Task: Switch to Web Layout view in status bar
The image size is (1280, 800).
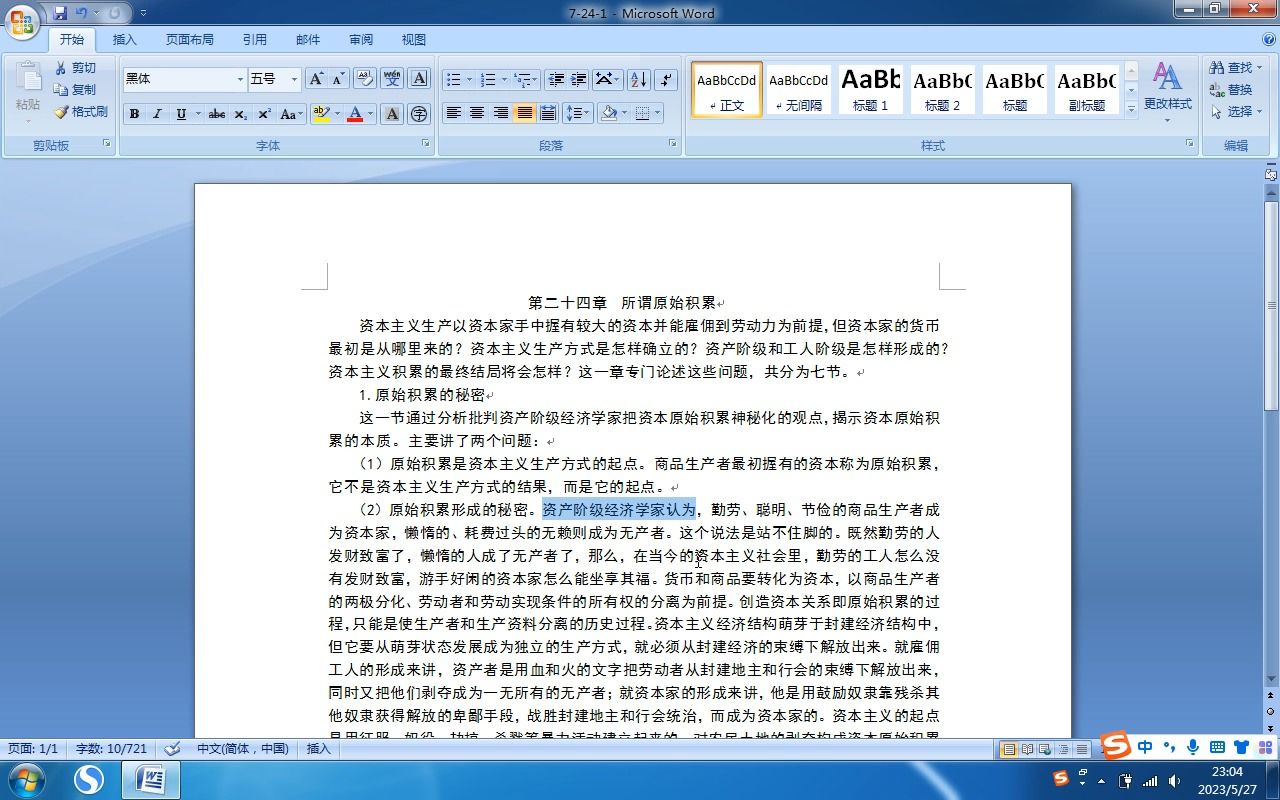Action: pyautogui.click(x=1045, y=749)
